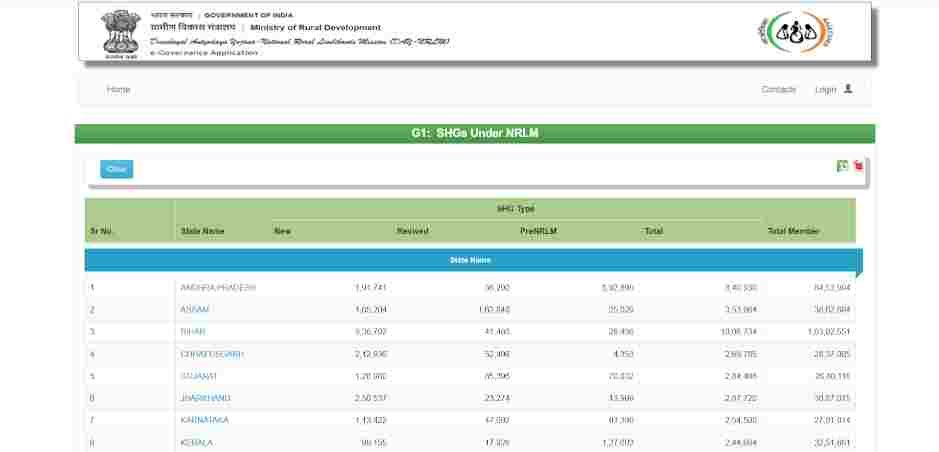Image resolution: width=939 pixels, height=452 pixels.
Task: Click the user icon beside Login
Action: click(848, 89)
